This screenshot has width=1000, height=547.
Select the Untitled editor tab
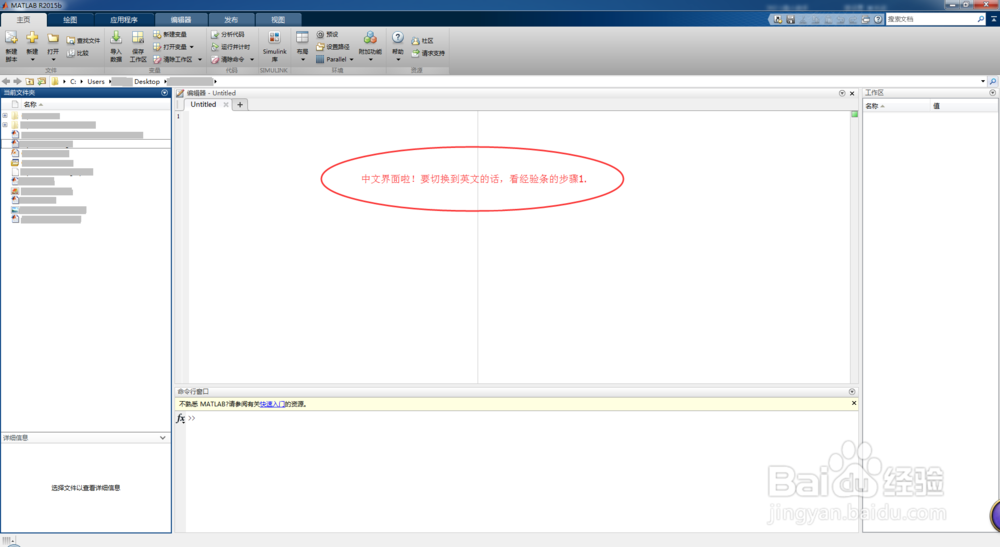pyautogui.click(x=203, y=105)
